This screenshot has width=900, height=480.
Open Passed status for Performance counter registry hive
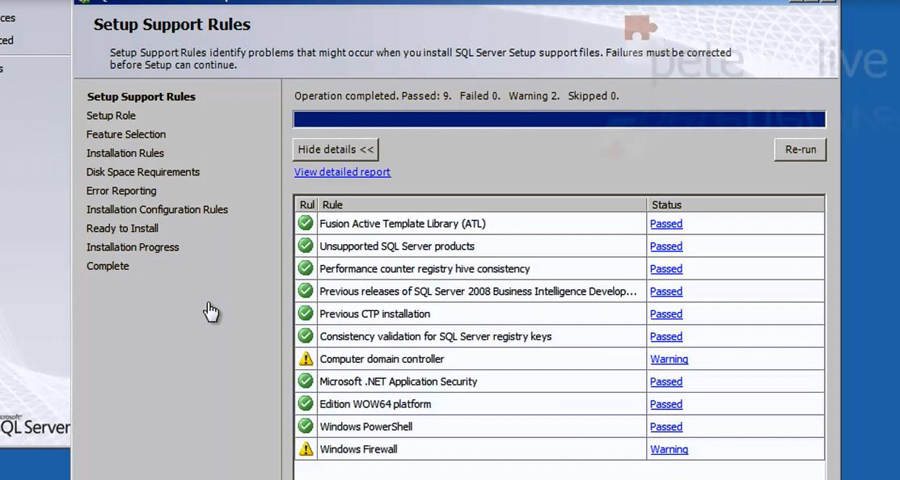click(666, 269)
